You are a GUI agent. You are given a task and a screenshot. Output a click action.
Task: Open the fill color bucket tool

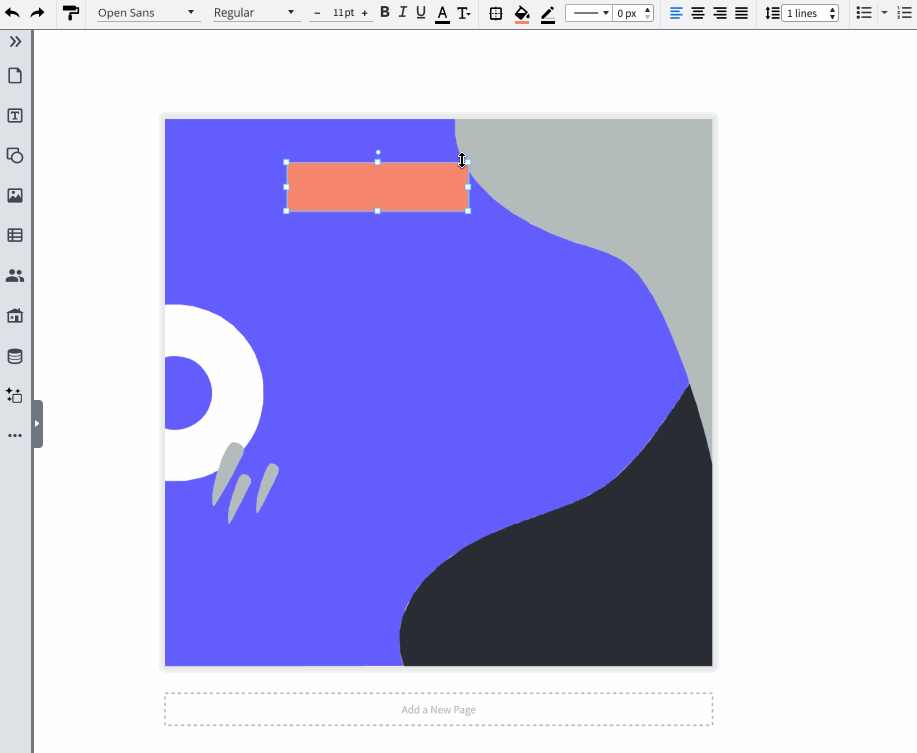521,13
